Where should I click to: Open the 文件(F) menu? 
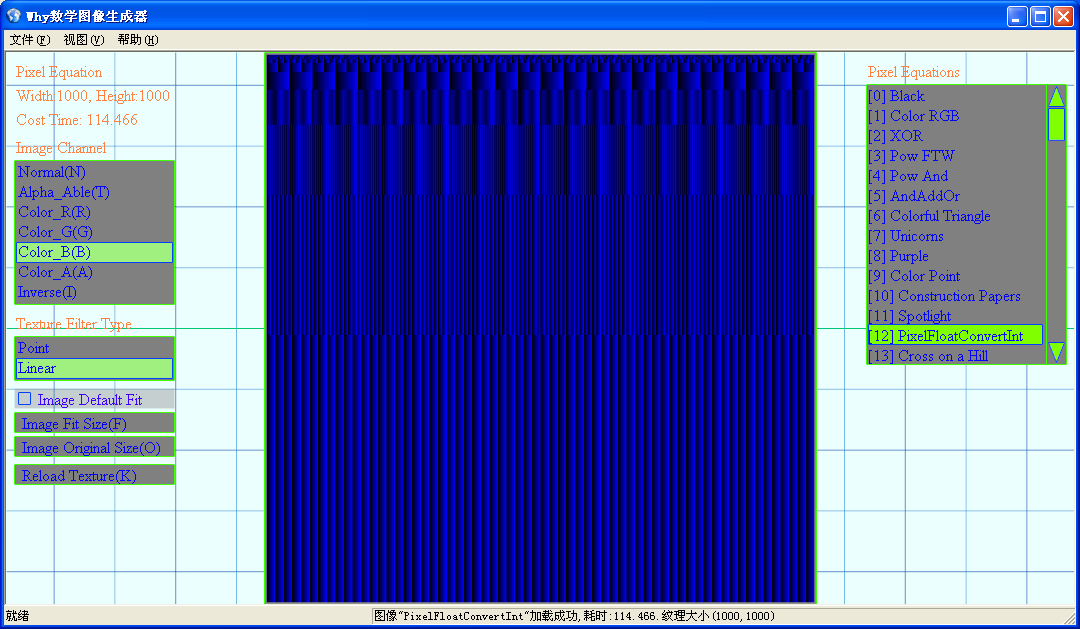click(x=30, y=40)
